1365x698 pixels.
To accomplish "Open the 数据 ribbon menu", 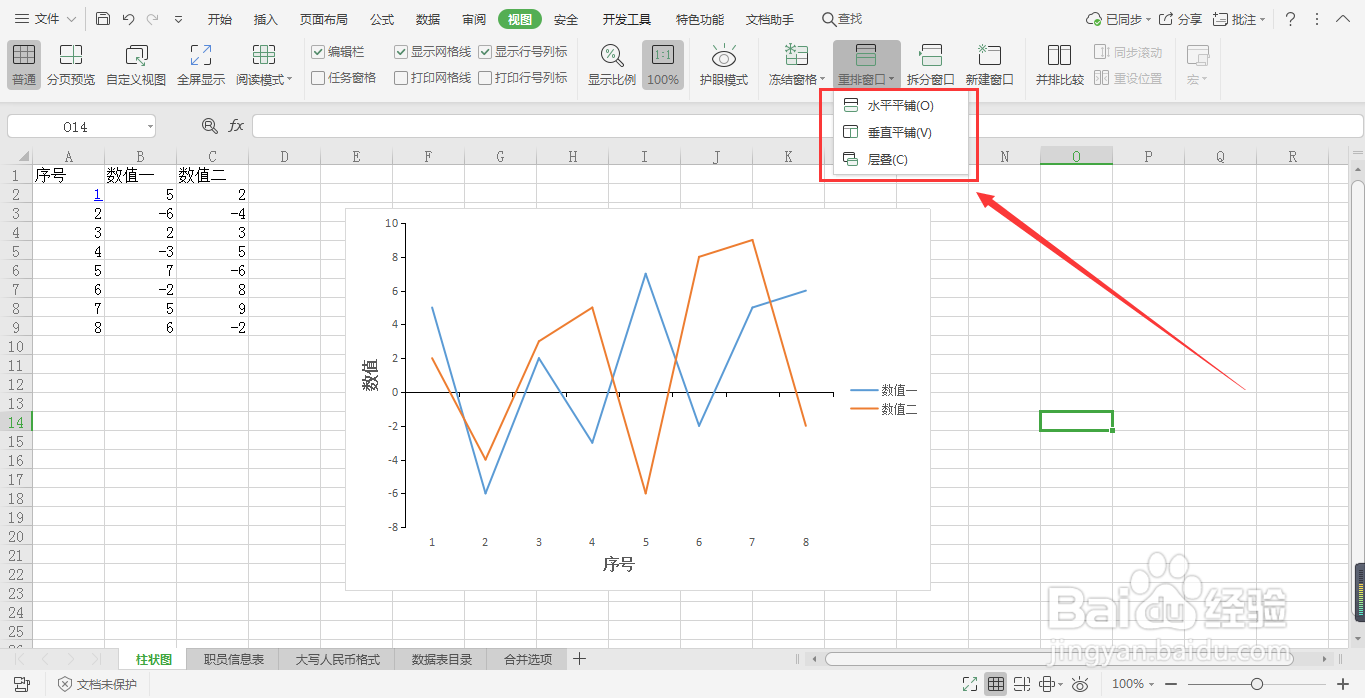I will tap(427, 18).
